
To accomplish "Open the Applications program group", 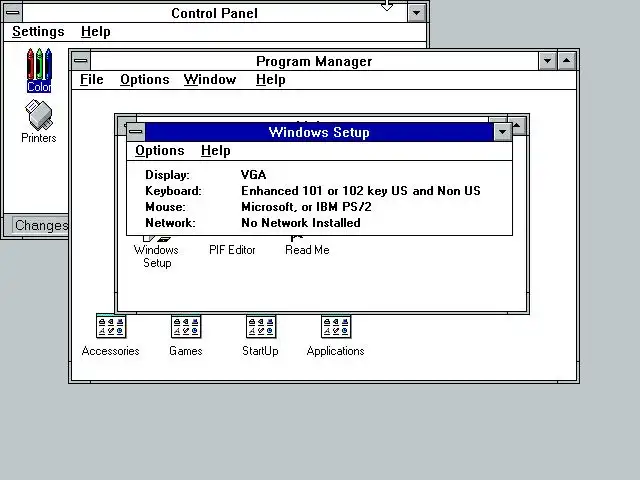I will 336,335.
